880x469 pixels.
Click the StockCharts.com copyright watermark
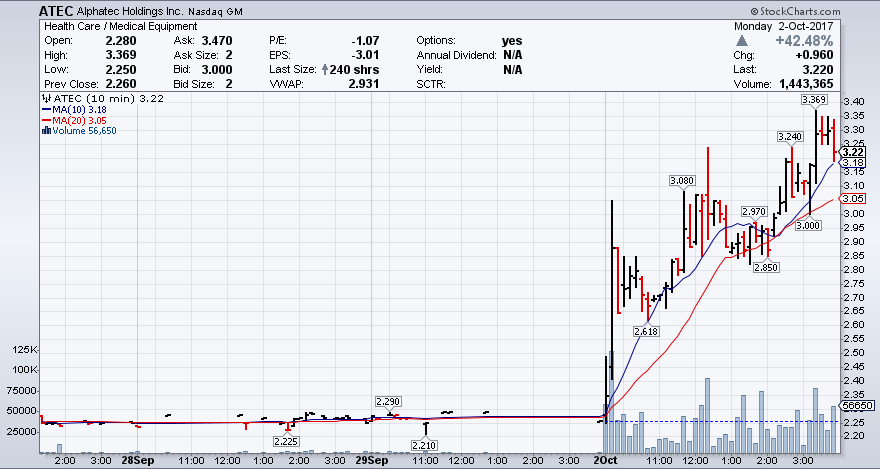pos(823,10)
